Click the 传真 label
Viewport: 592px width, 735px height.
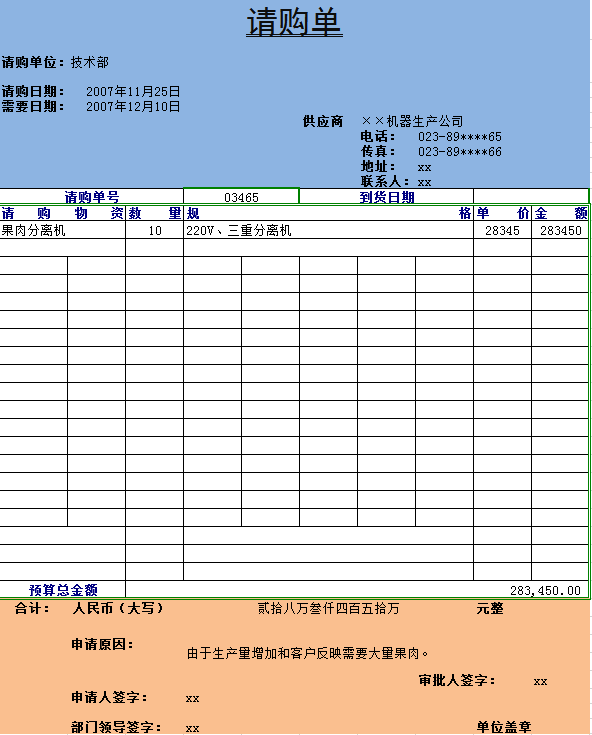(378, 151)
